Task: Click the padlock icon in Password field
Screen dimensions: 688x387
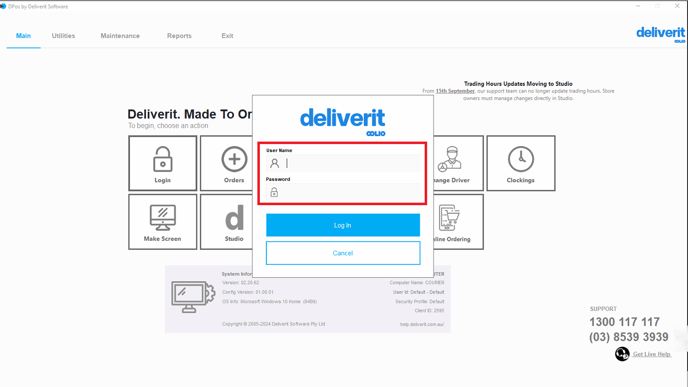Action: (x=274, y=192)
